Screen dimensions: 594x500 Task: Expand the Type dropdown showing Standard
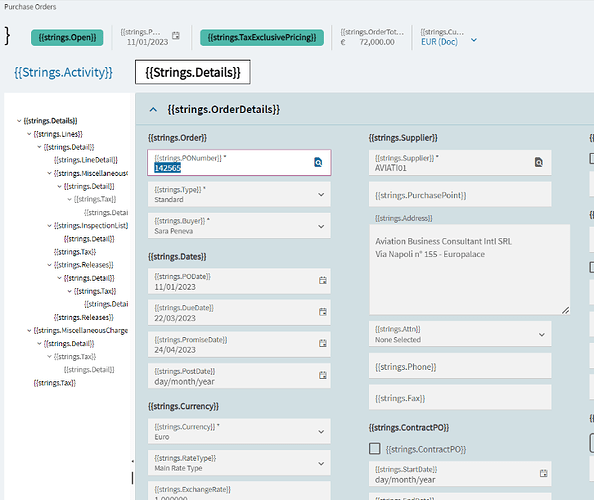(239, 194)
